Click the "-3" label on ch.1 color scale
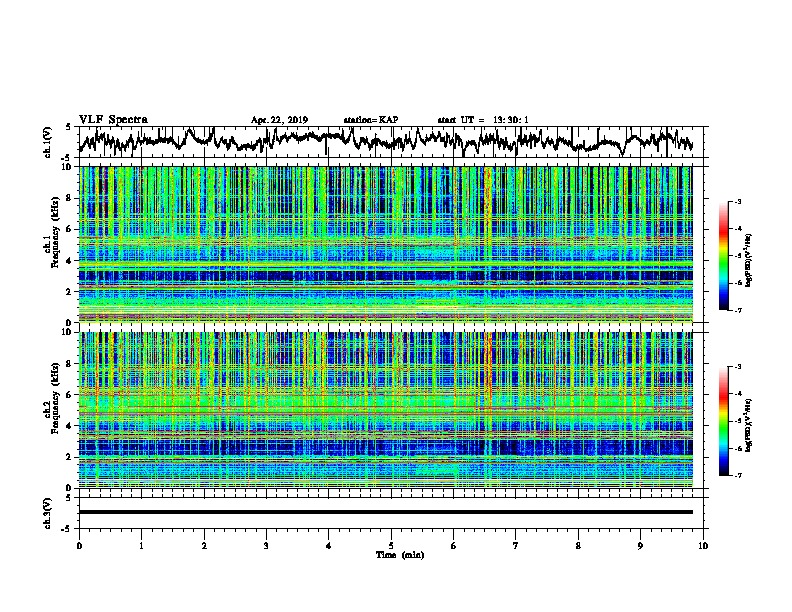This screenshot has height=612, width=792. 738,201
